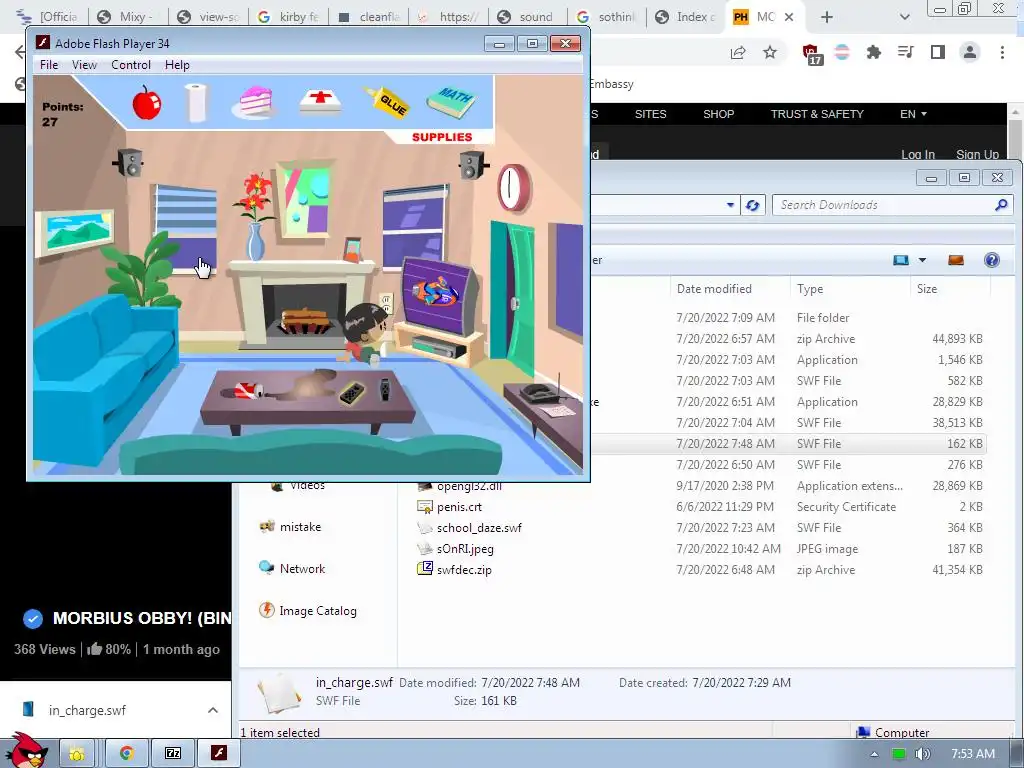Open the Chrome extensions puzzle icon
Image resolution: width=1024 pixels, height=768 pixels.
[874, 52]
